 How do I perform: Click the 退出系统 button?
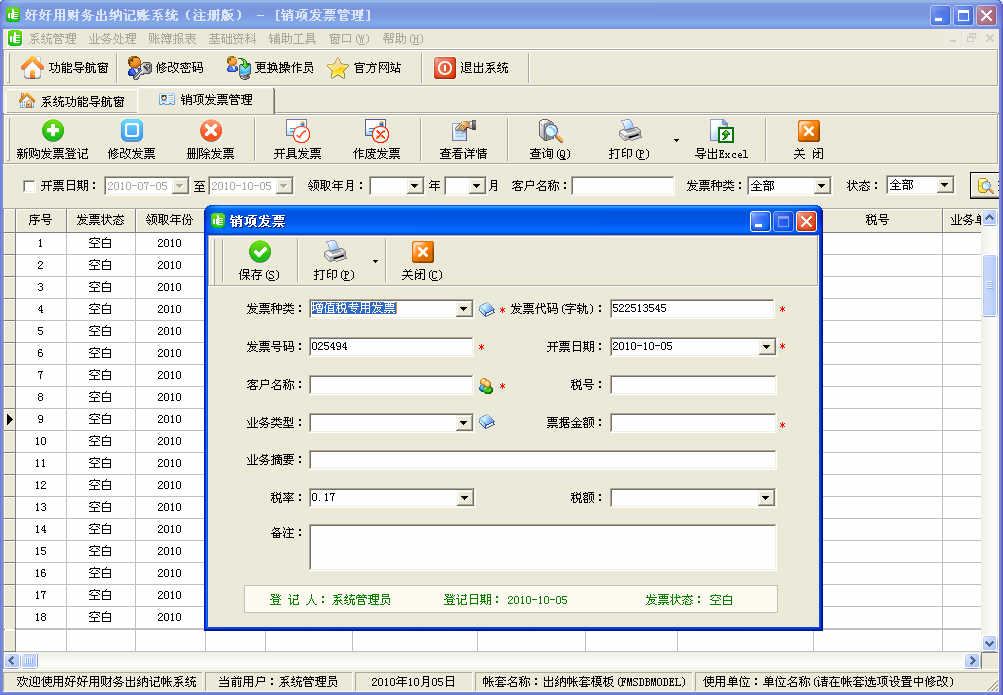coord(472,68)
